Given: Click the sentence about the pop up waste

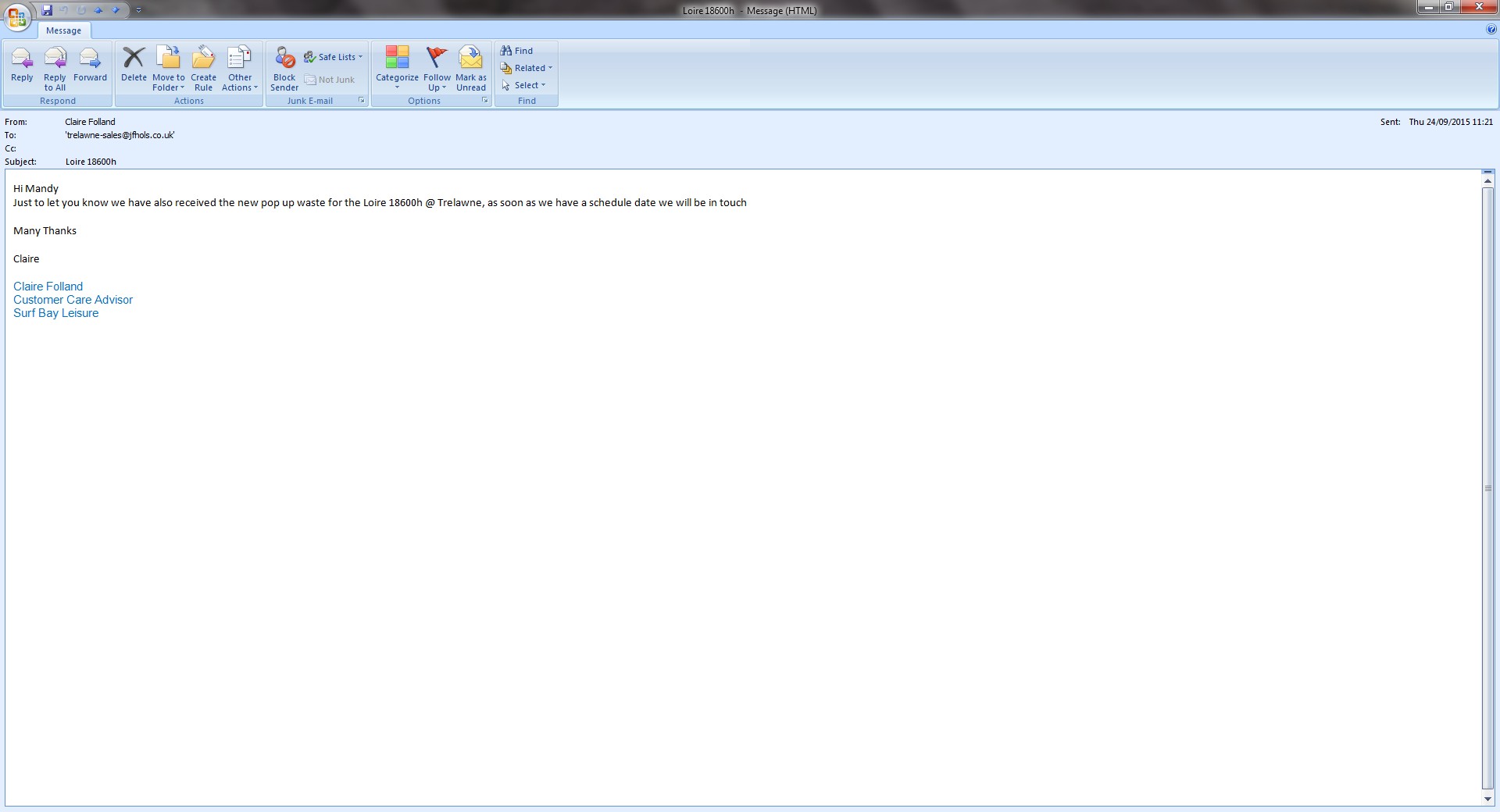Looking at the screenshot, I should (380, 202).
